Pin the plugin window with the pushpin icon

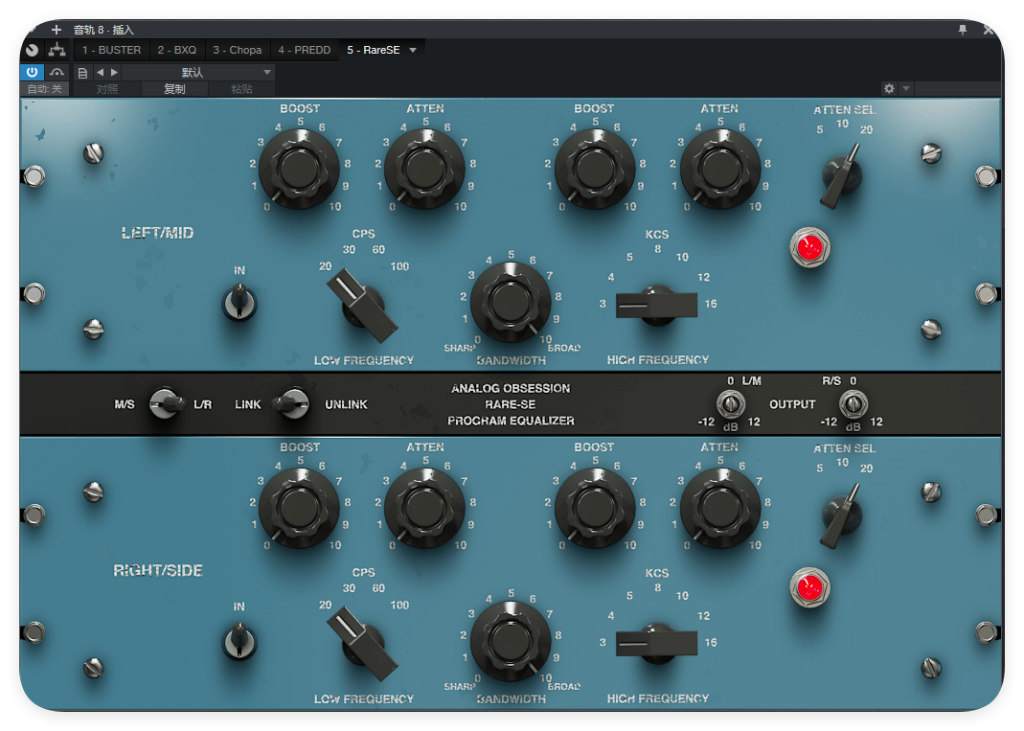coord(963,29)
